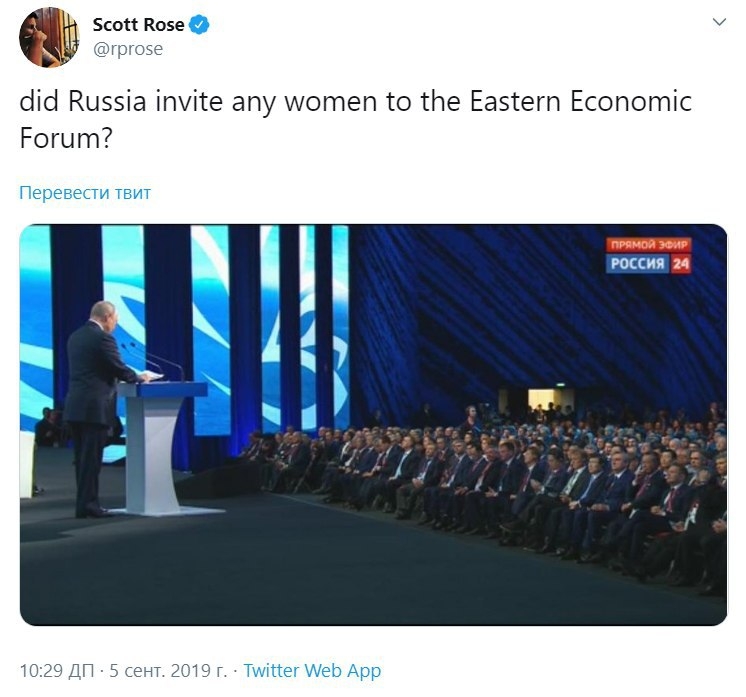The width and height of the screenshot is (746, 697).
Task: Click the number 24 in channel logo
Action: click(680, 264)
